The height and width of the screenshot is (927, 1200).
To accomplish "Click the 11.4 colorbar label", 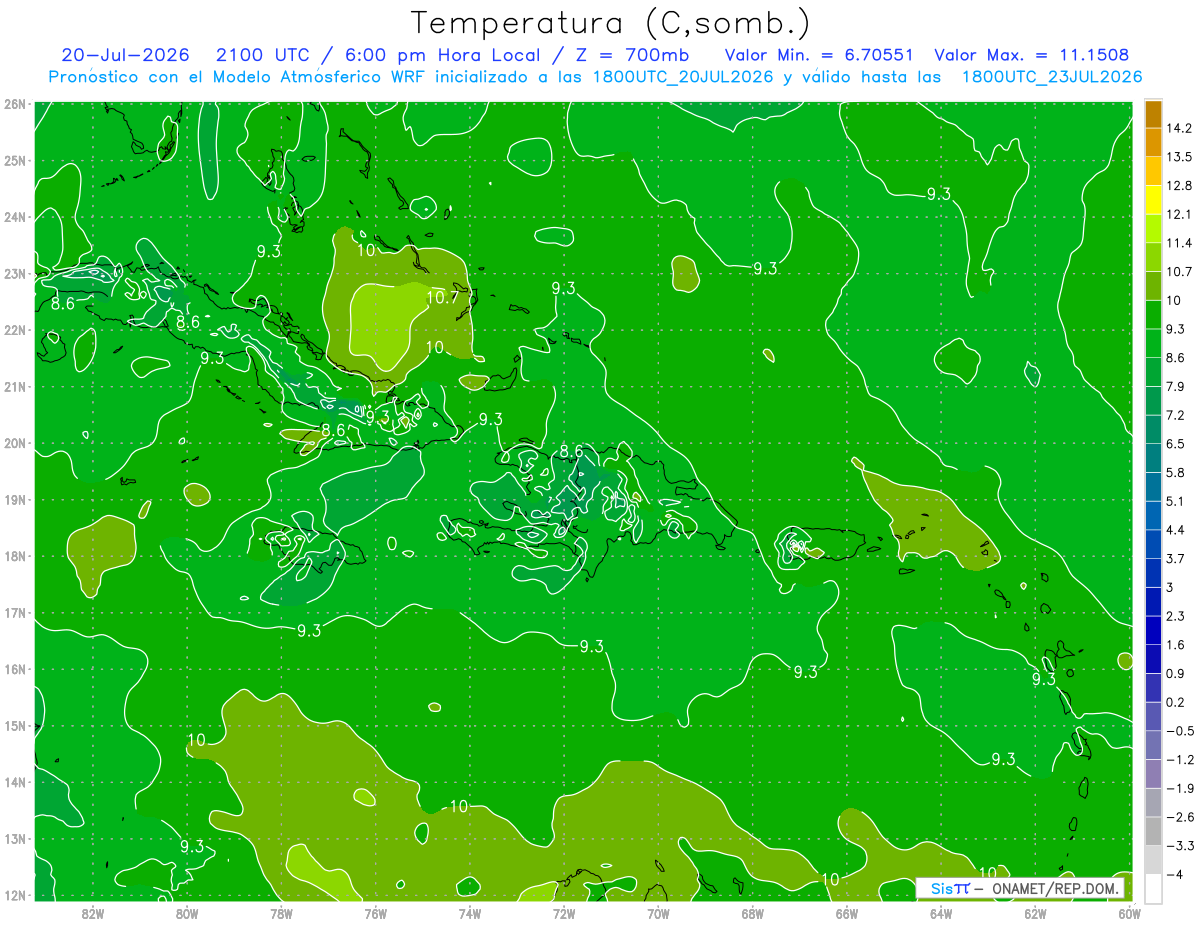I will point(1177,243).
